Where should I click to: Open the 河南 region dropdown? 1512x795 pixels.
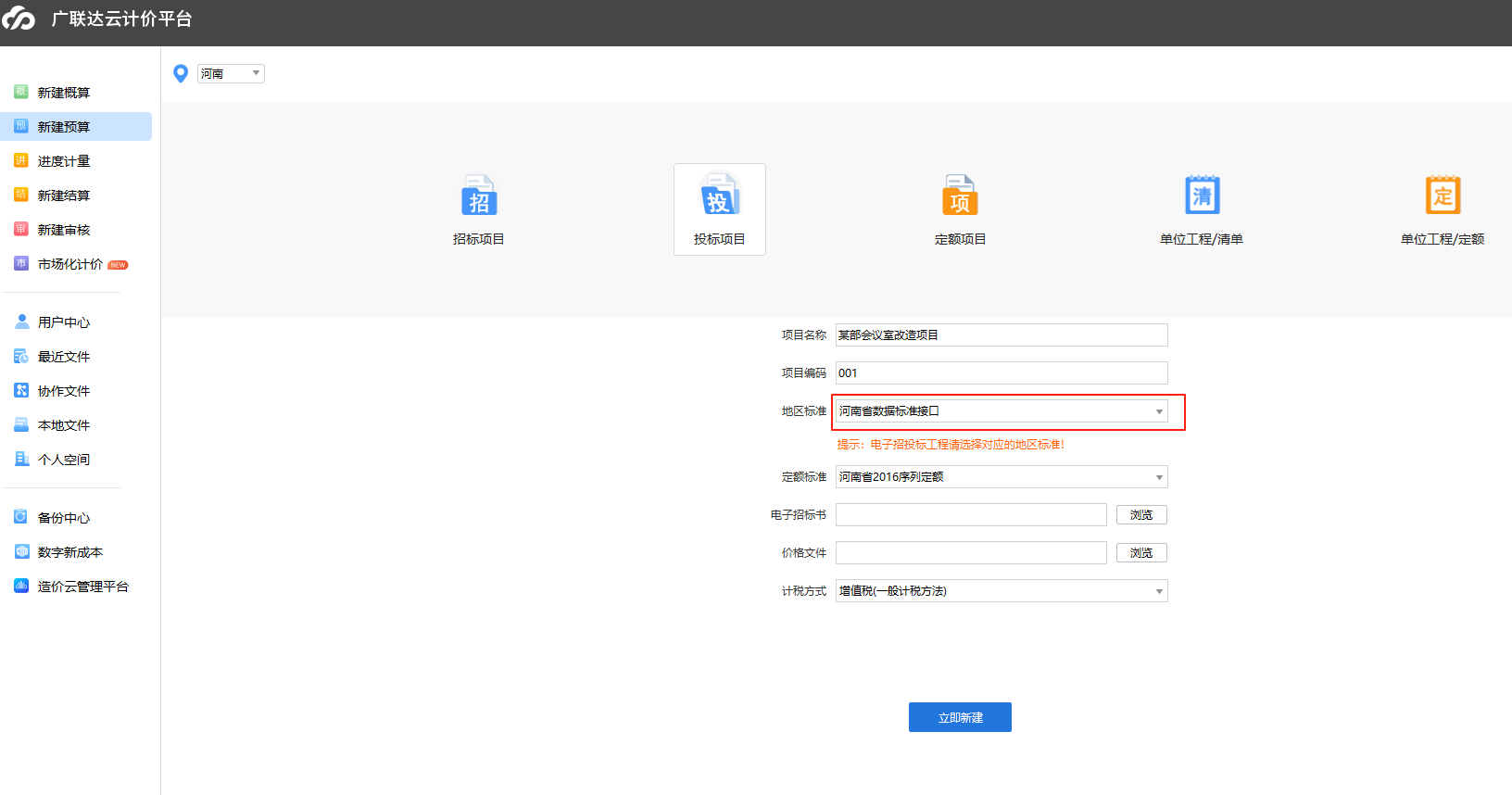click(x=231, y=73)
